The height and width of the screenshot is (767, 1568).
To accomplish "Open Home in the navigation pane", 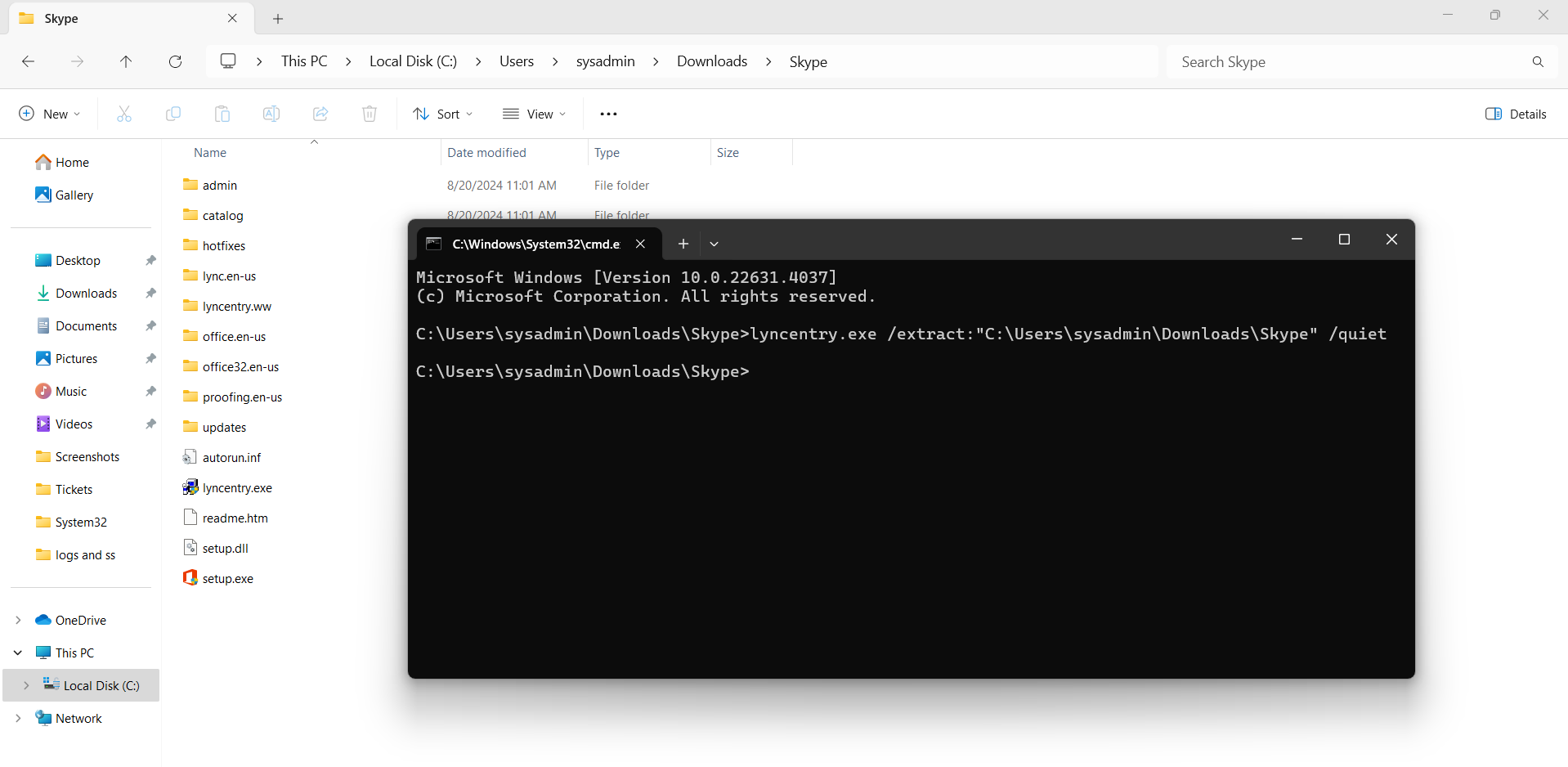I will tap(62, 163).
